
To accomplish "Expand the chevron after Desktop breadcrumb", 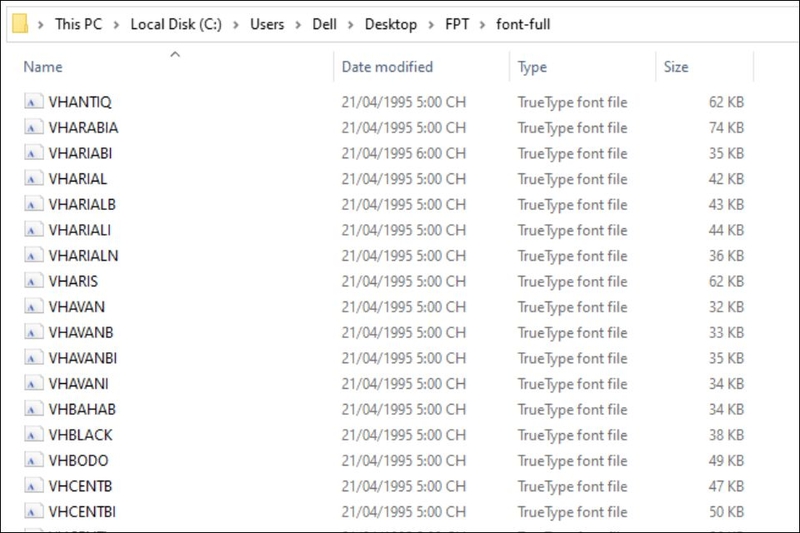I will tap(431, 24).
